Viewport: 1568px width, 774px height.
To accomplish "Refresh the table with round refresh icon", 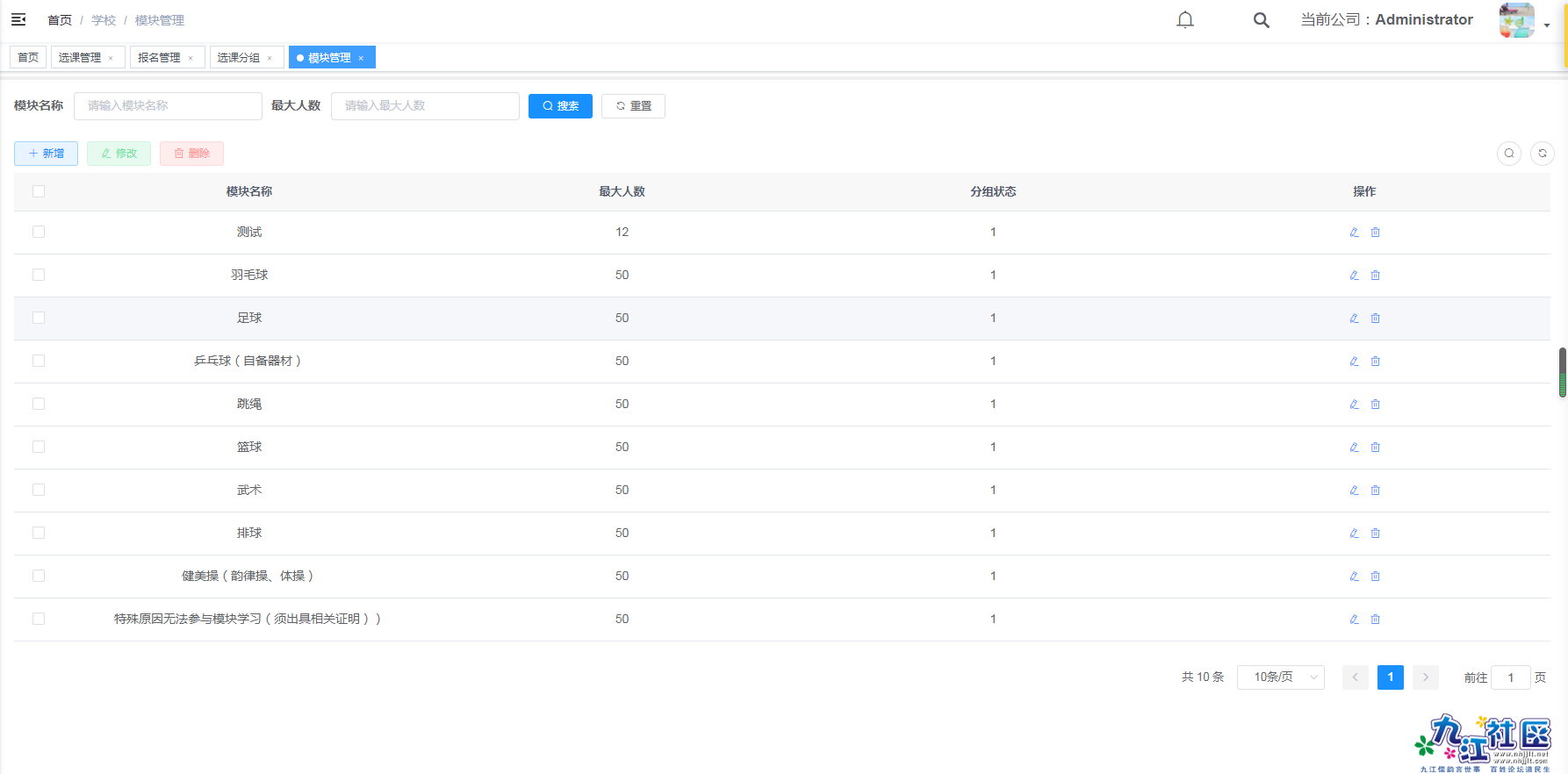I will (1542, 154).
